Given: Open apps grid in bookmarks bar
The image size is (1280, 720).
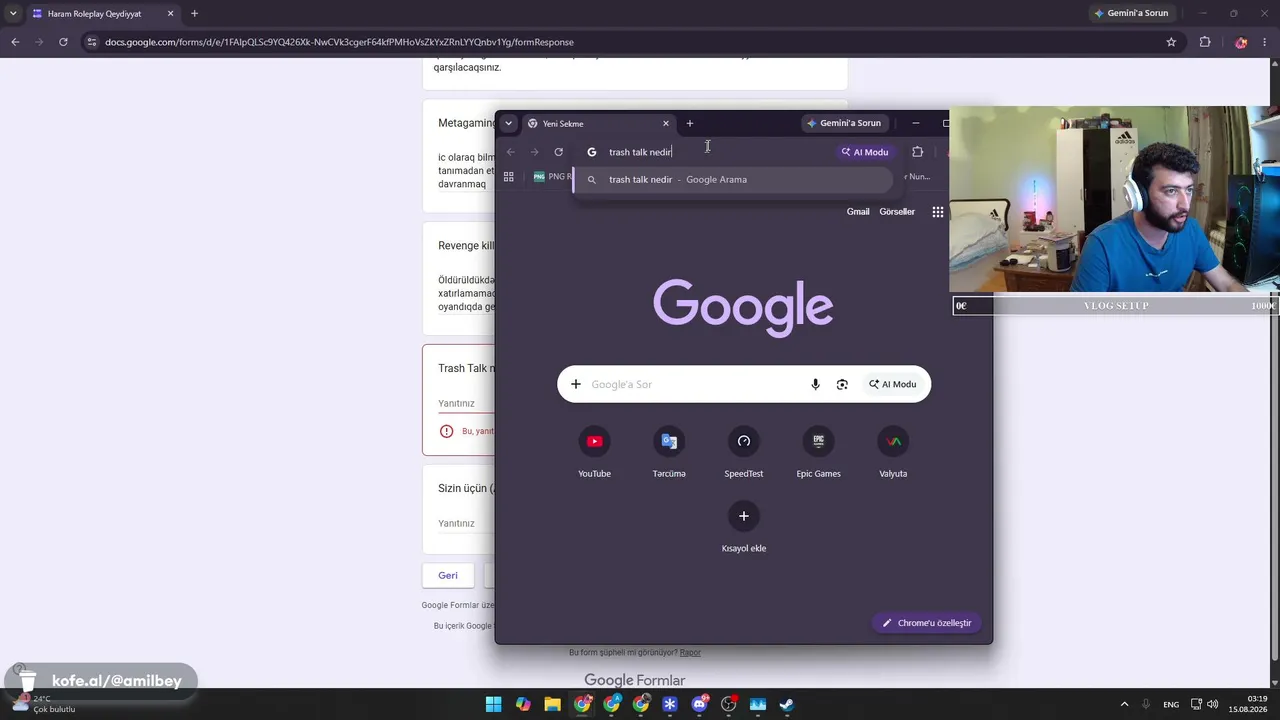Looking at the screenshot, I should coord(508,177).
